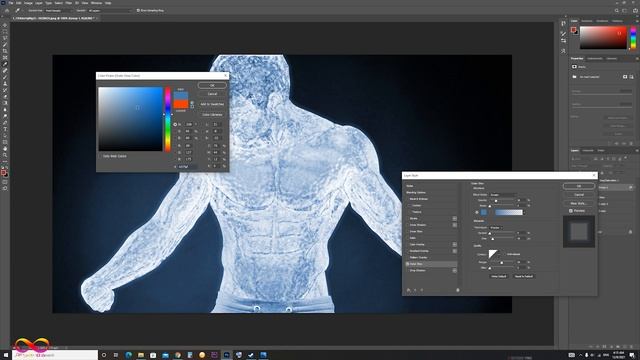Click the search icon in top-right corner
This screenshot has width=640, height=360.
[617, 11]
